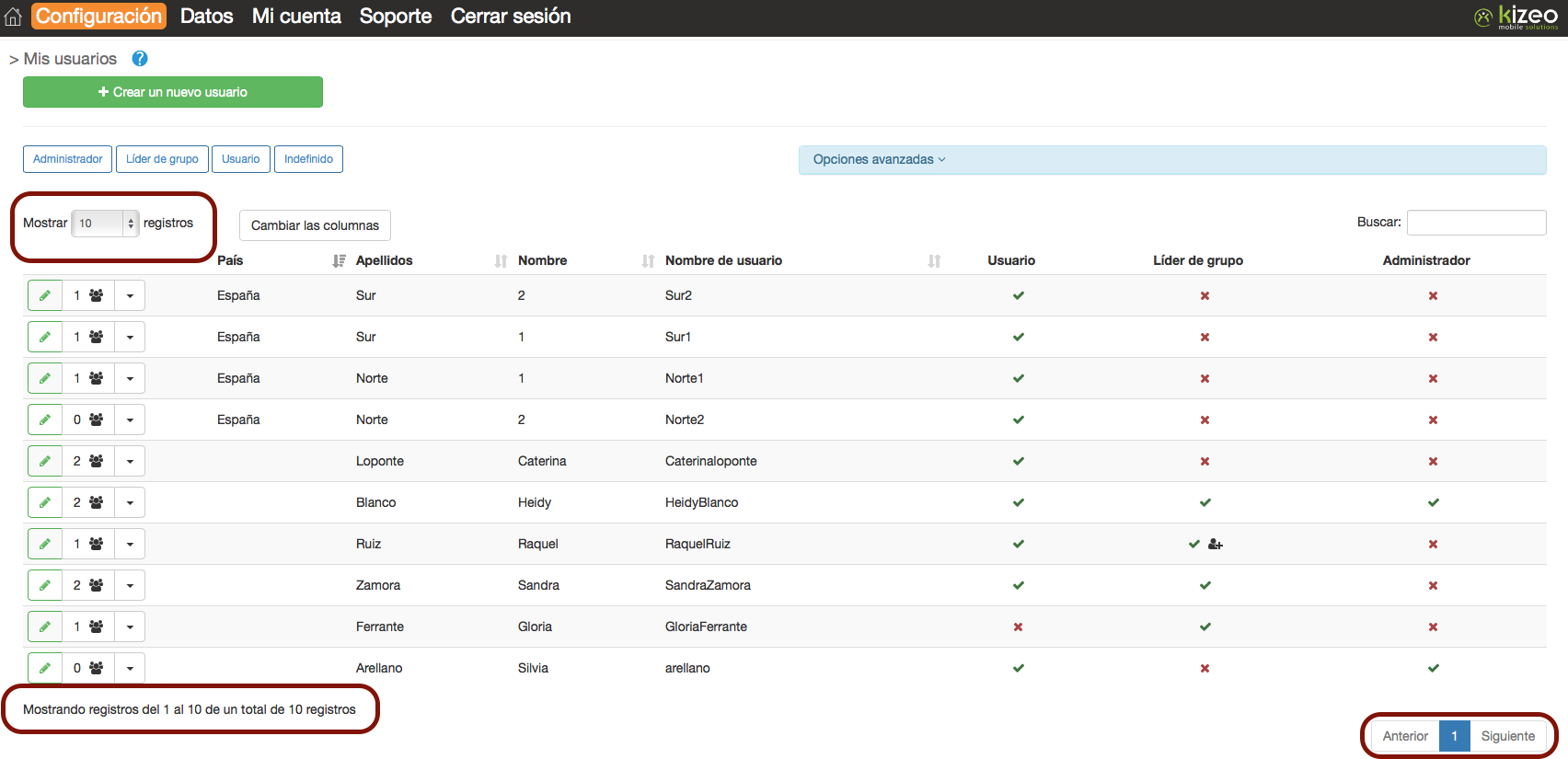
Task: Open action dropdown caret for RaquelRuiz row
Action: [130, 544]
